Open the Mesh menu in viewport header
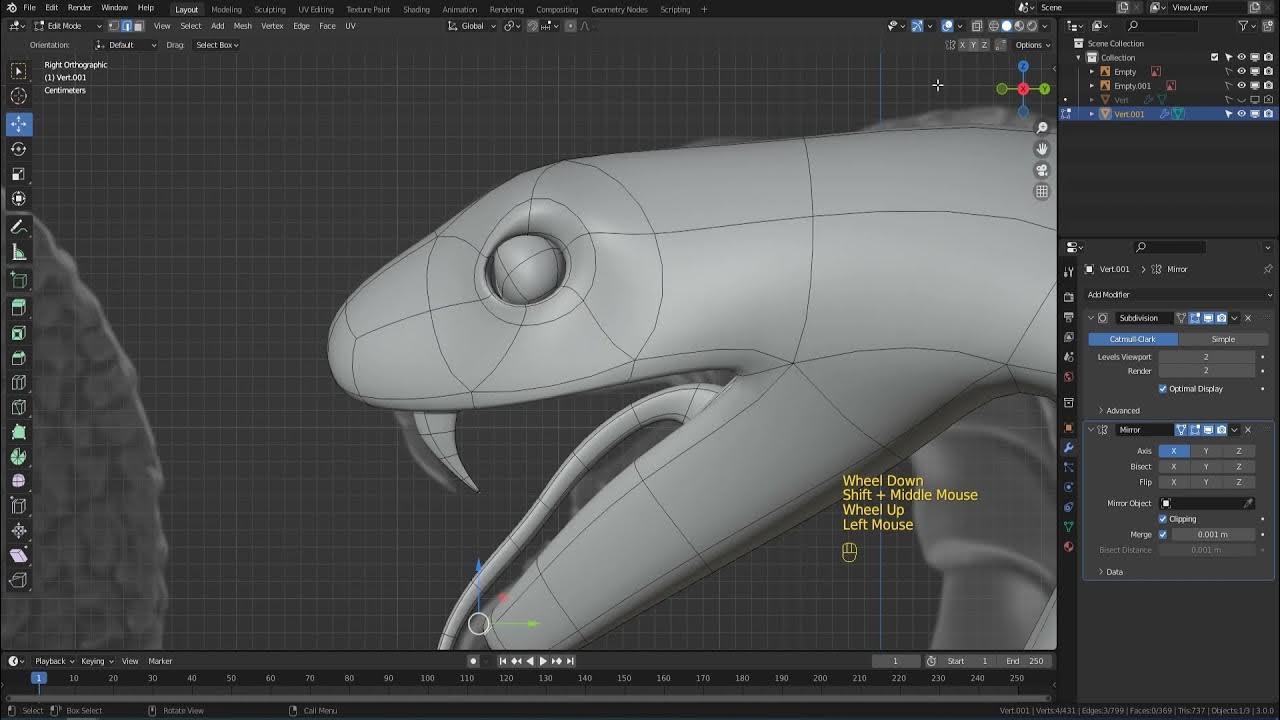The height and width of the screenshot is (720, 1280). tap(243, 26)
